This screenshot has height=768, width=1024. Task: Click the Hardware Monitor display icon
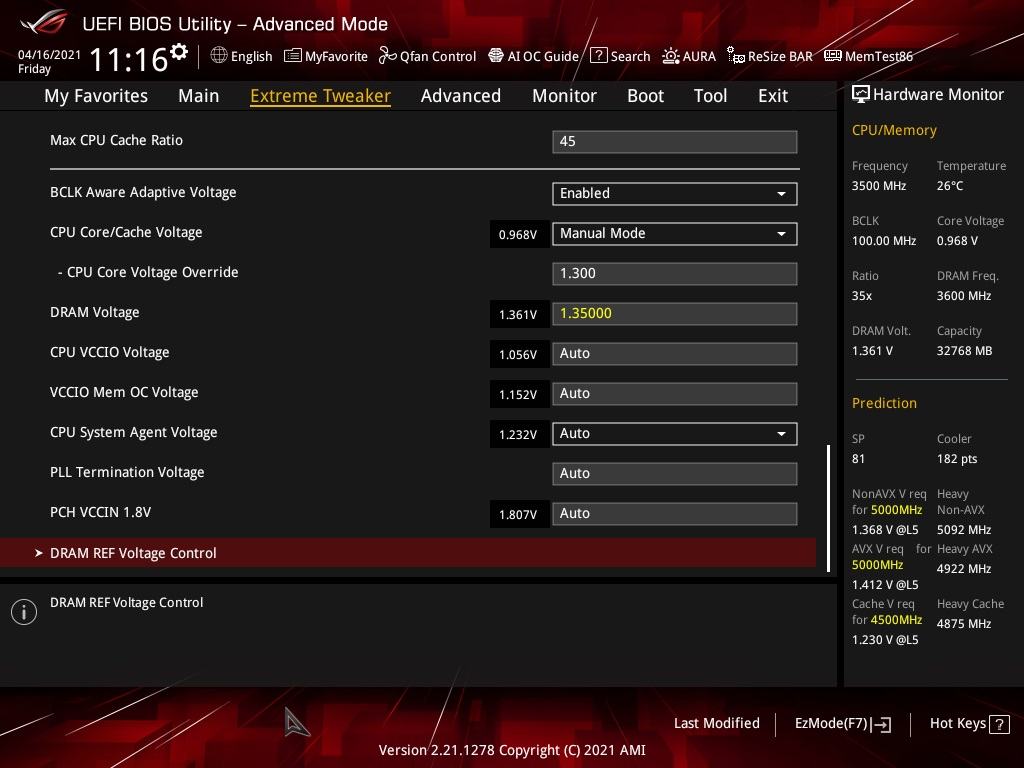click(x=861, y=95)
